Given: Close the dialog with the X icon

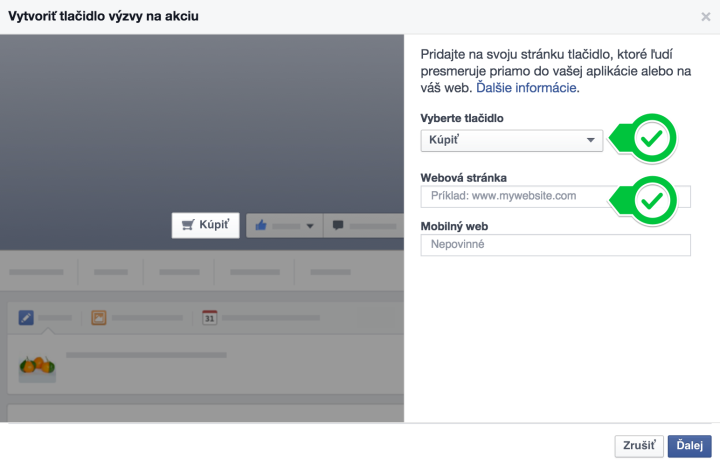Looking at the screenshot, I should pos(706,17).
